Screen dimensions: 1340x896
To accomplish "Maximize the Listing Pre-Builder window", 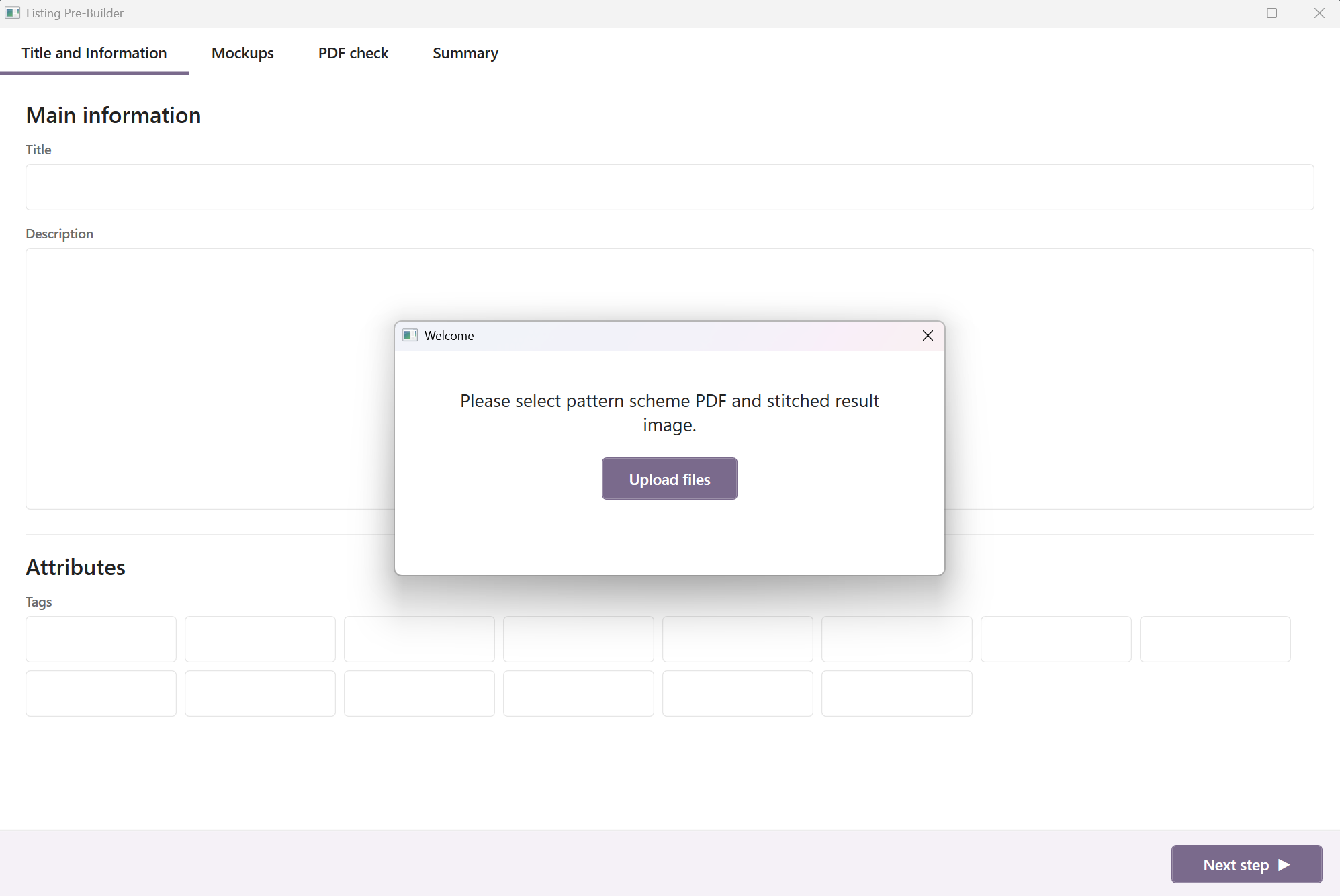I will coord(1271,13).
